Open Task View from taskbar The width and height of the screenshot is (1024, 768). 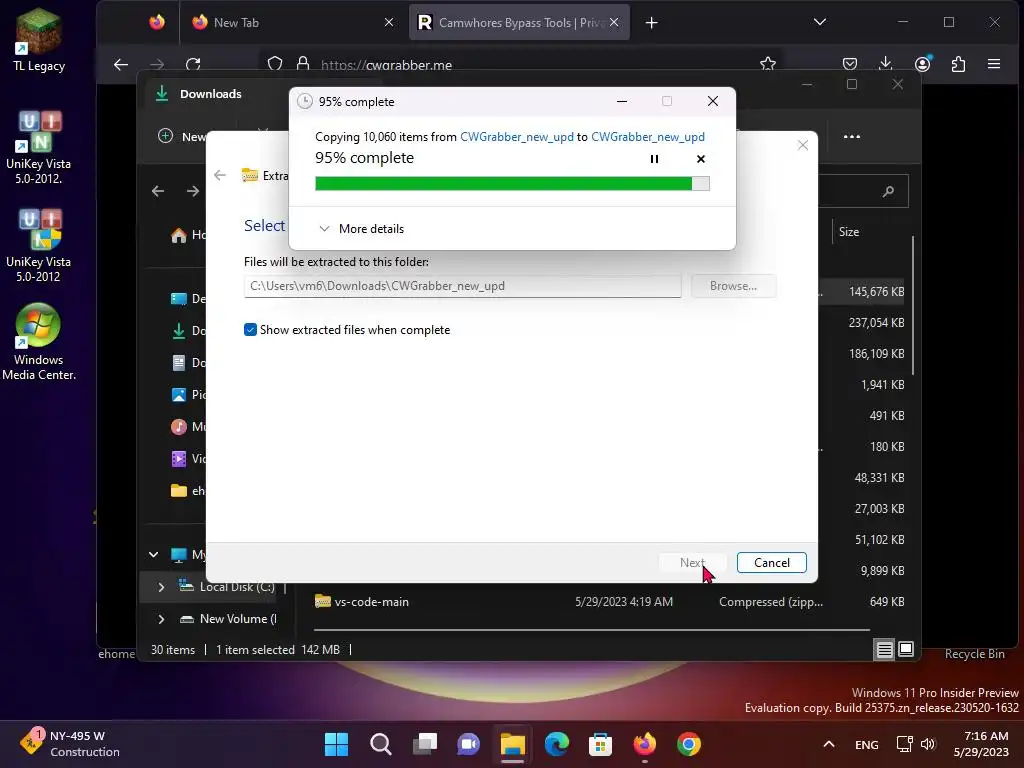click(x=424, y=744)
